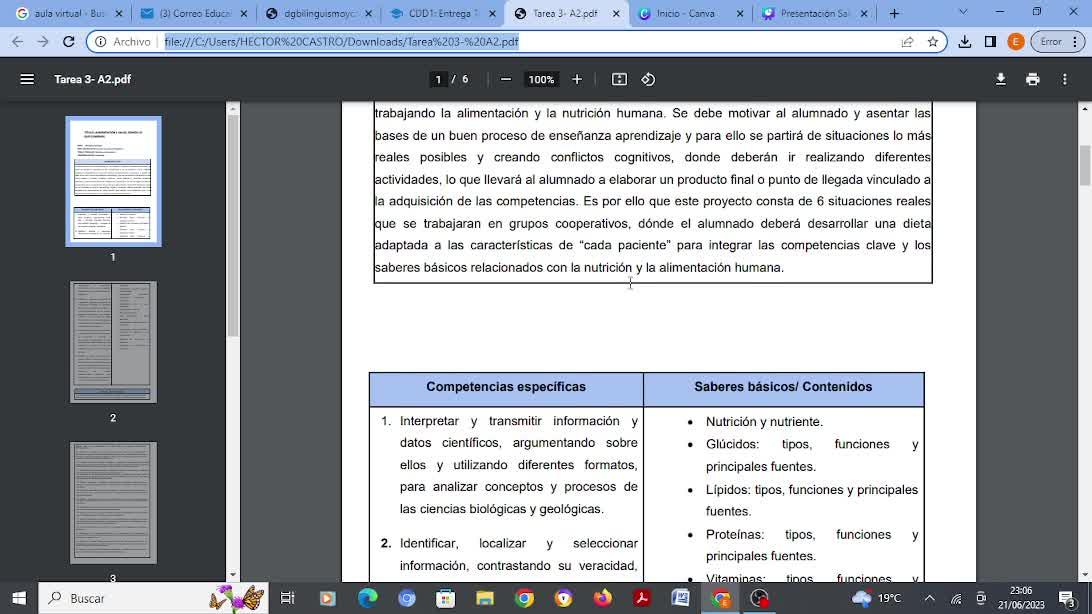Click the Buscar taskbar search box
Screen dimensions: 1092x614
[x=153, y=598]
